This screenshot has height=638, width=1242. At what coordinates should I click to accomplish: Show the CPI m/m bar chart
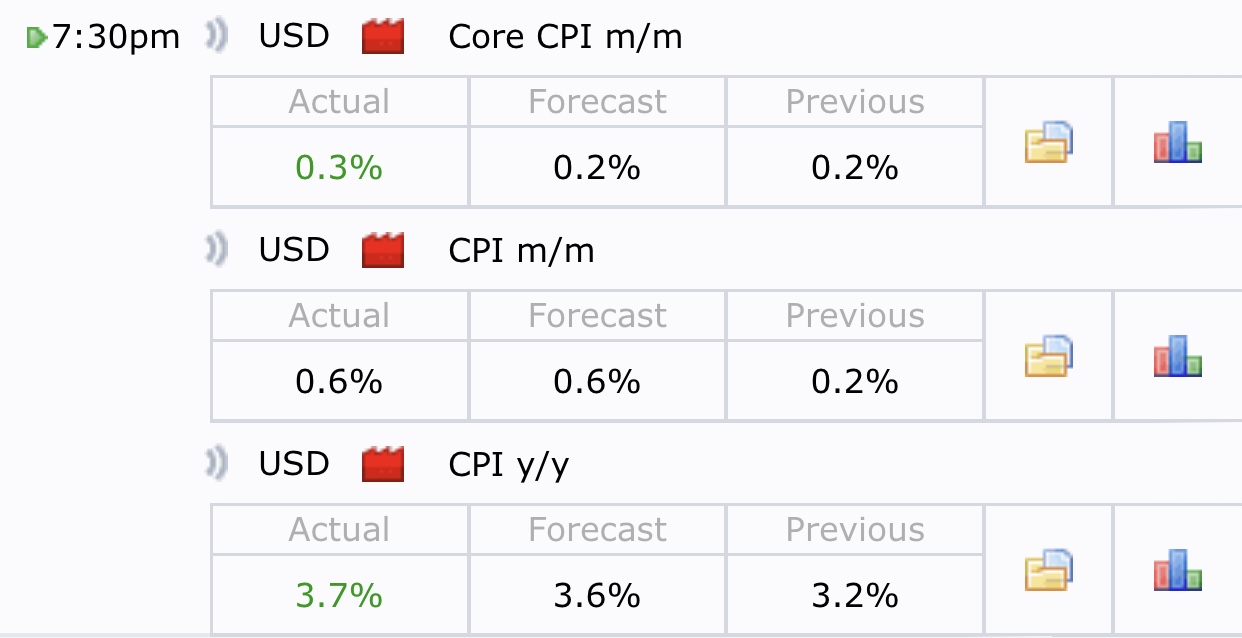click(1177, 356)
